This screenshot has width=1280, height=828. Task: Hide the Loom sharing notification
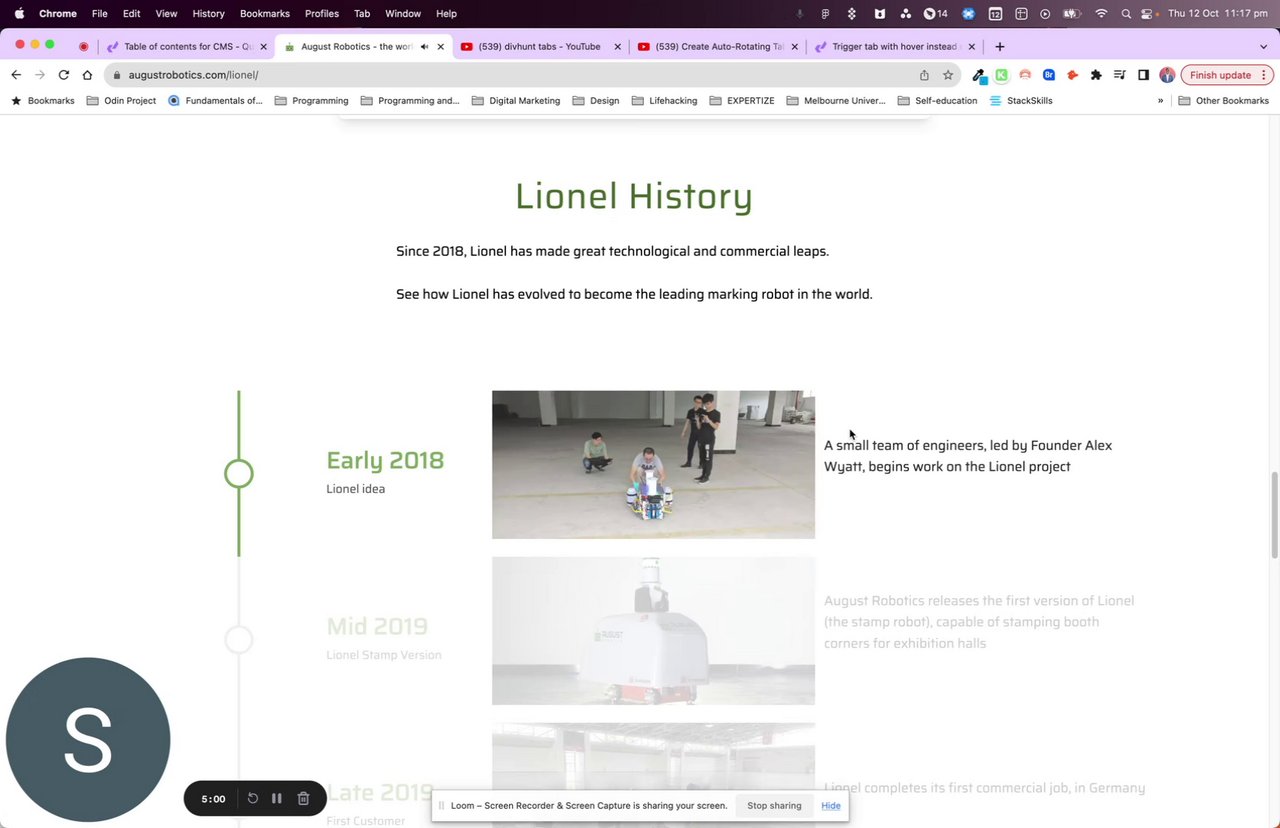[831, 806]
